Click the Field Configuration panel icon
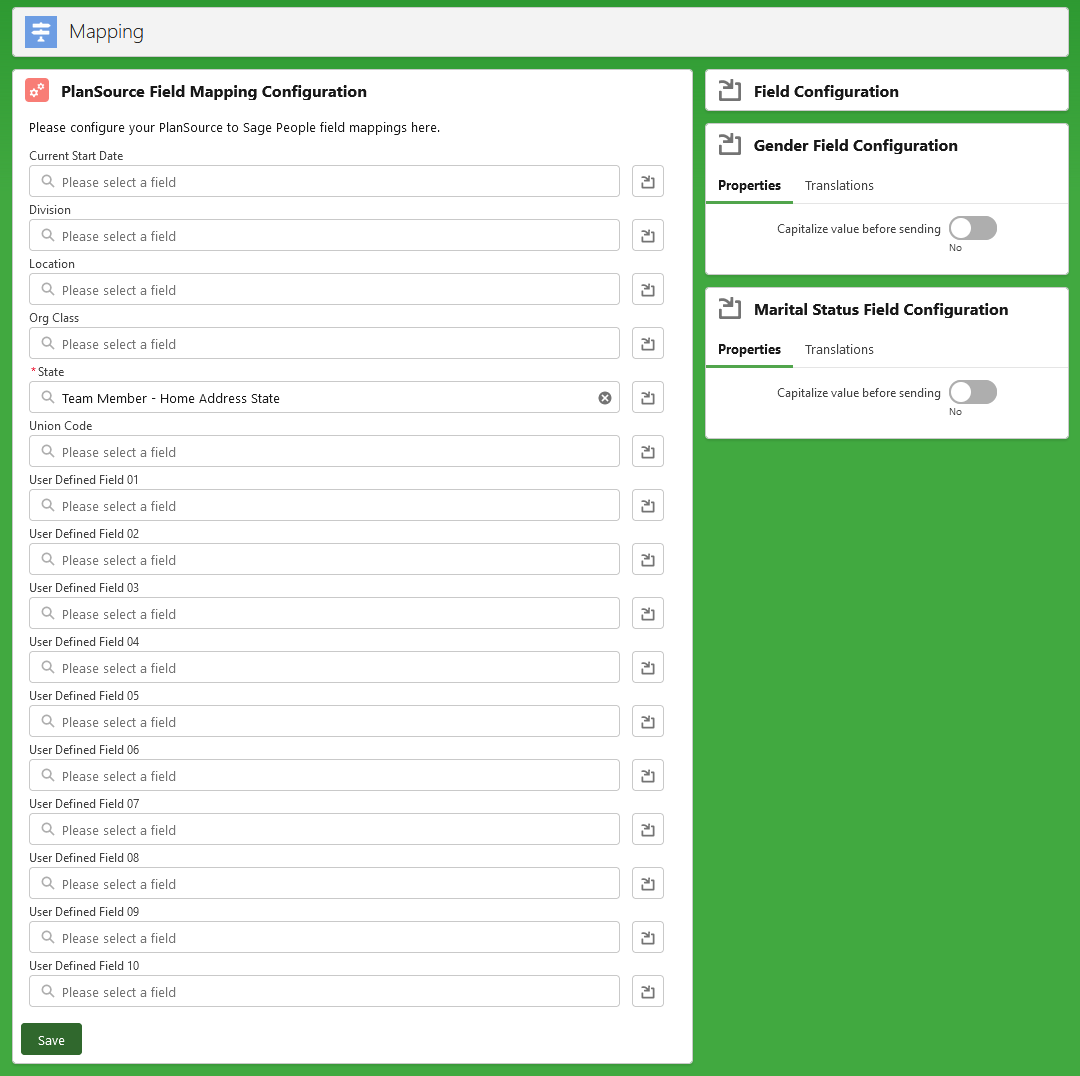1080x1076 pixels. 731,91
